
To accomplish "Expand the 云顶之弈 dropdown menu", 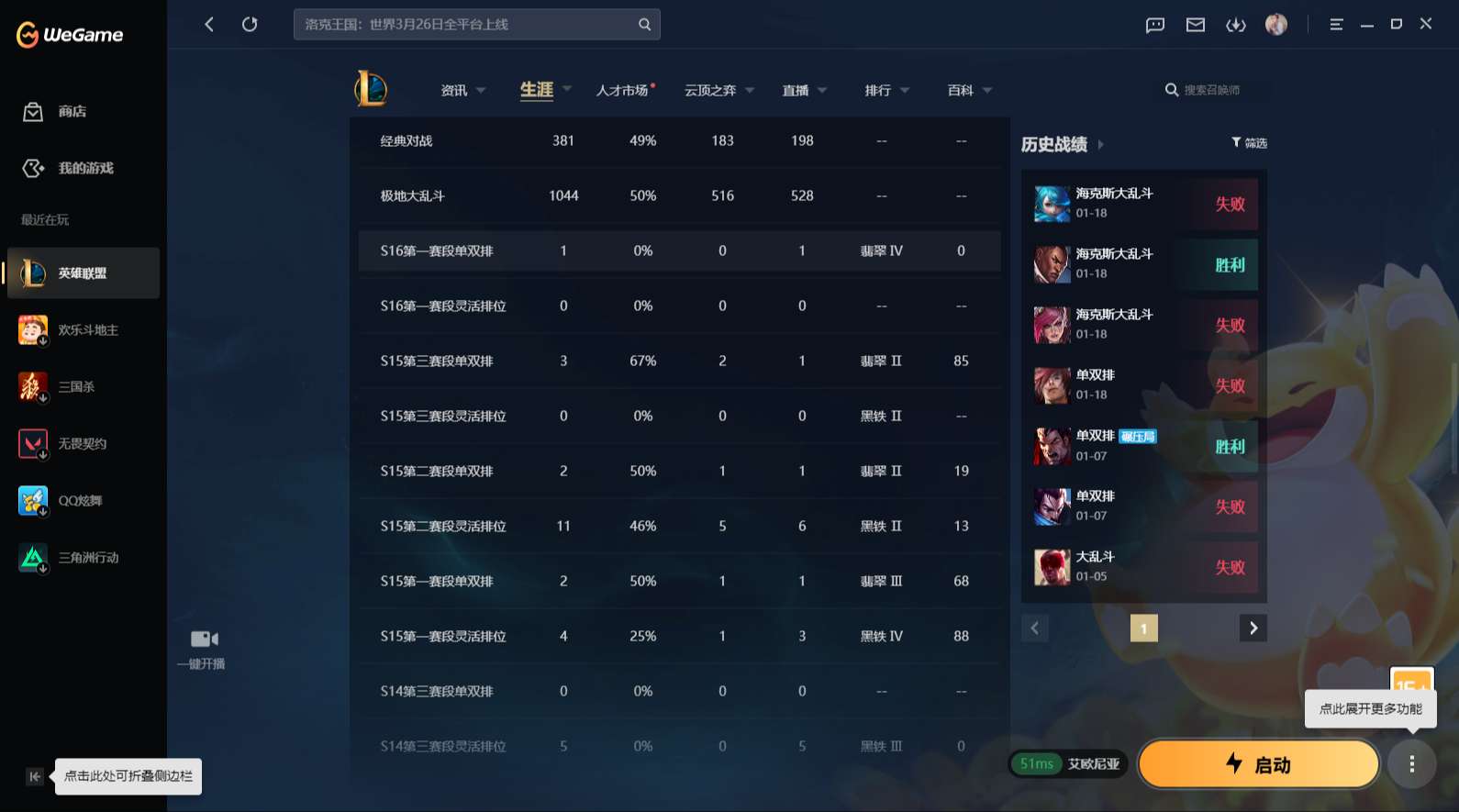I will [x=719, y=91].
